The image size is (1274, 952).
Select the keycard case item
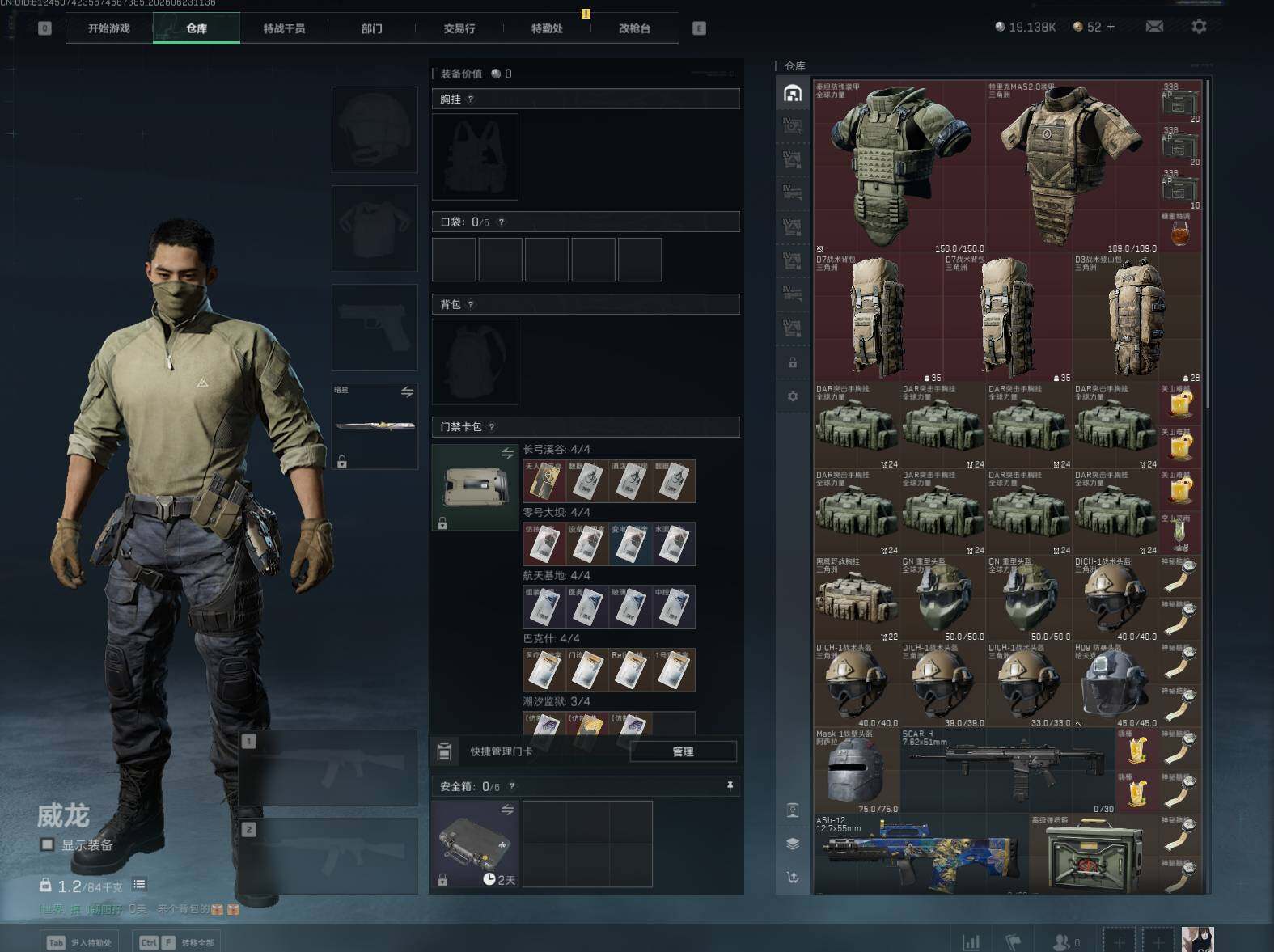(475, 488)
